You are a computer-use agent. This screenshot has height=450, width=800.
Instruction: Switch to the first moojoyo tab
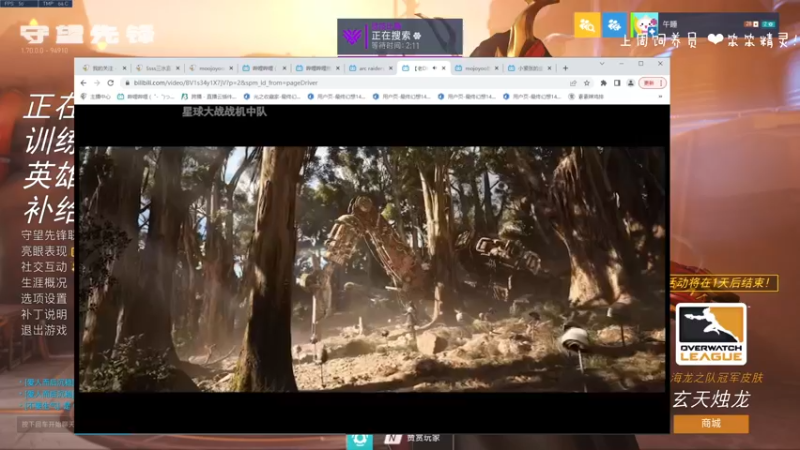point(210,68)
